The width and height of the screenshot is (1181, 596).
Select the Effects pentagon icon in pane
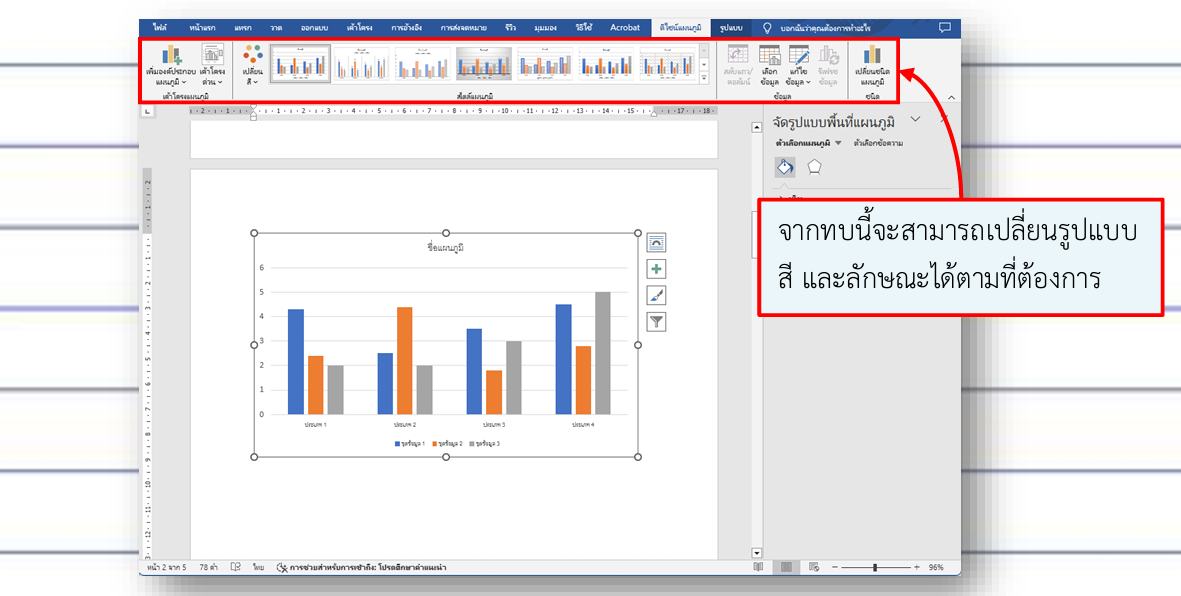[x=815, y=167]
